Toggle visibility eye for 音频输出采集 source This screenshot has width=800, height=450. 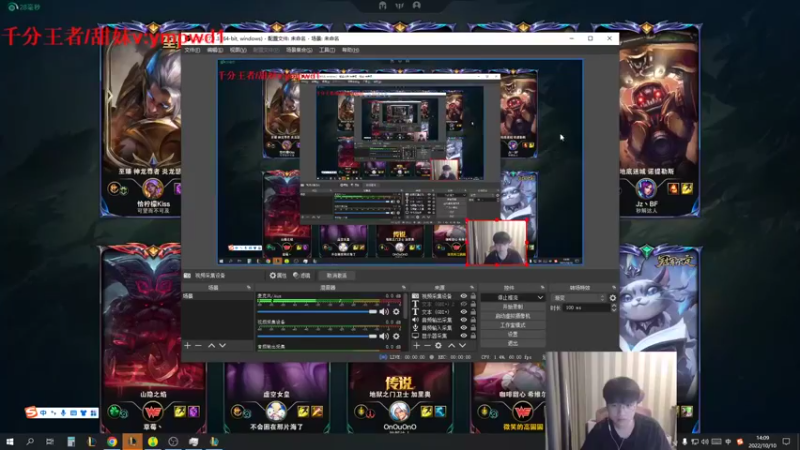point(464,320)
